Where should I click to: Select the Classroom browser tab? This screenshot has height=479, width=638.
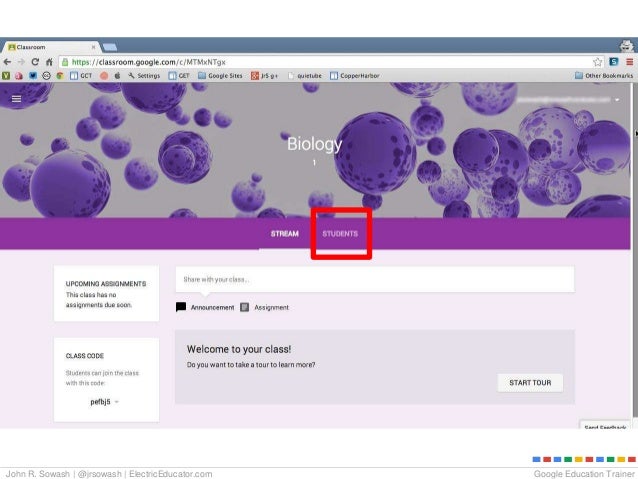click(50, 47)
